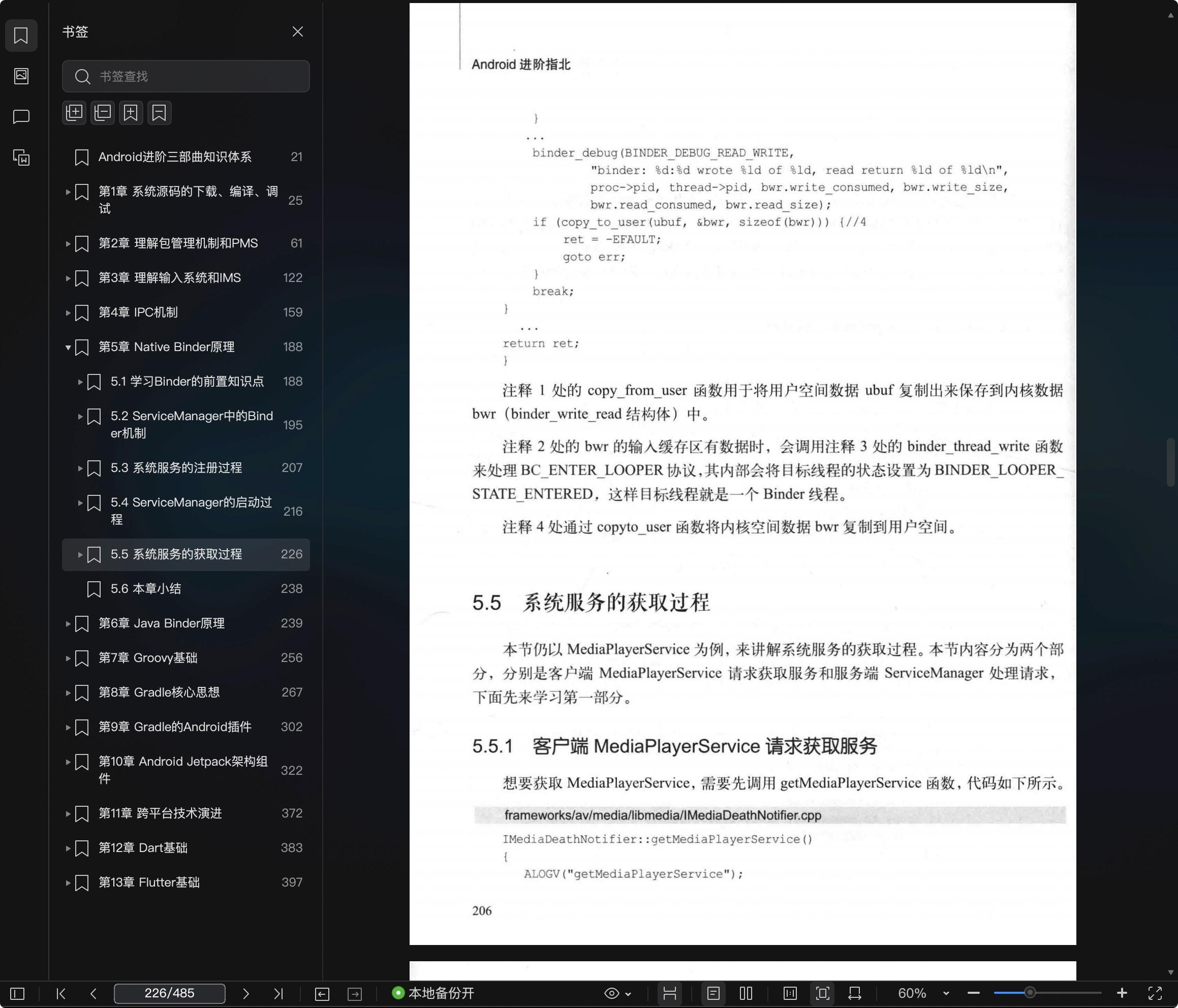Click the scroll down arrow of document
The image size is (1178, 1008).
coord(1170,973)
